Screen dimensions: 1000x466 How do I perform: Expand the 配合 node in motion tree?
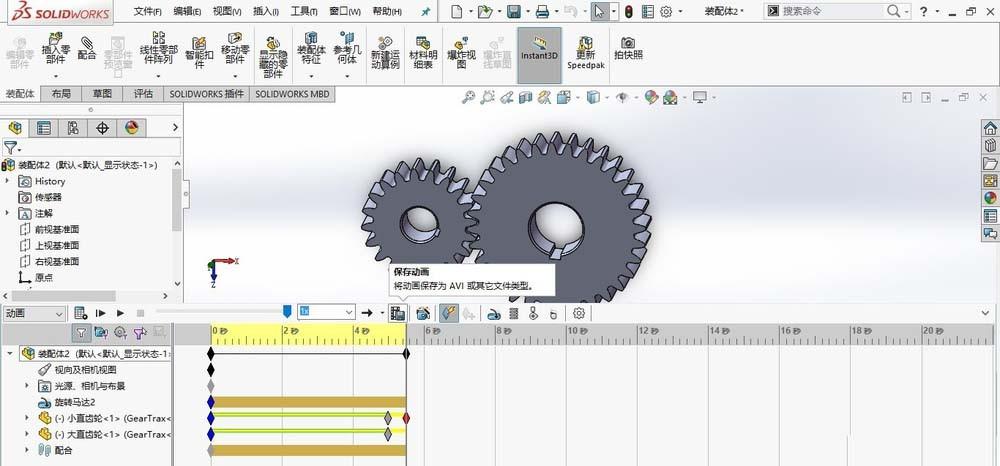click(x=27, y=450)
